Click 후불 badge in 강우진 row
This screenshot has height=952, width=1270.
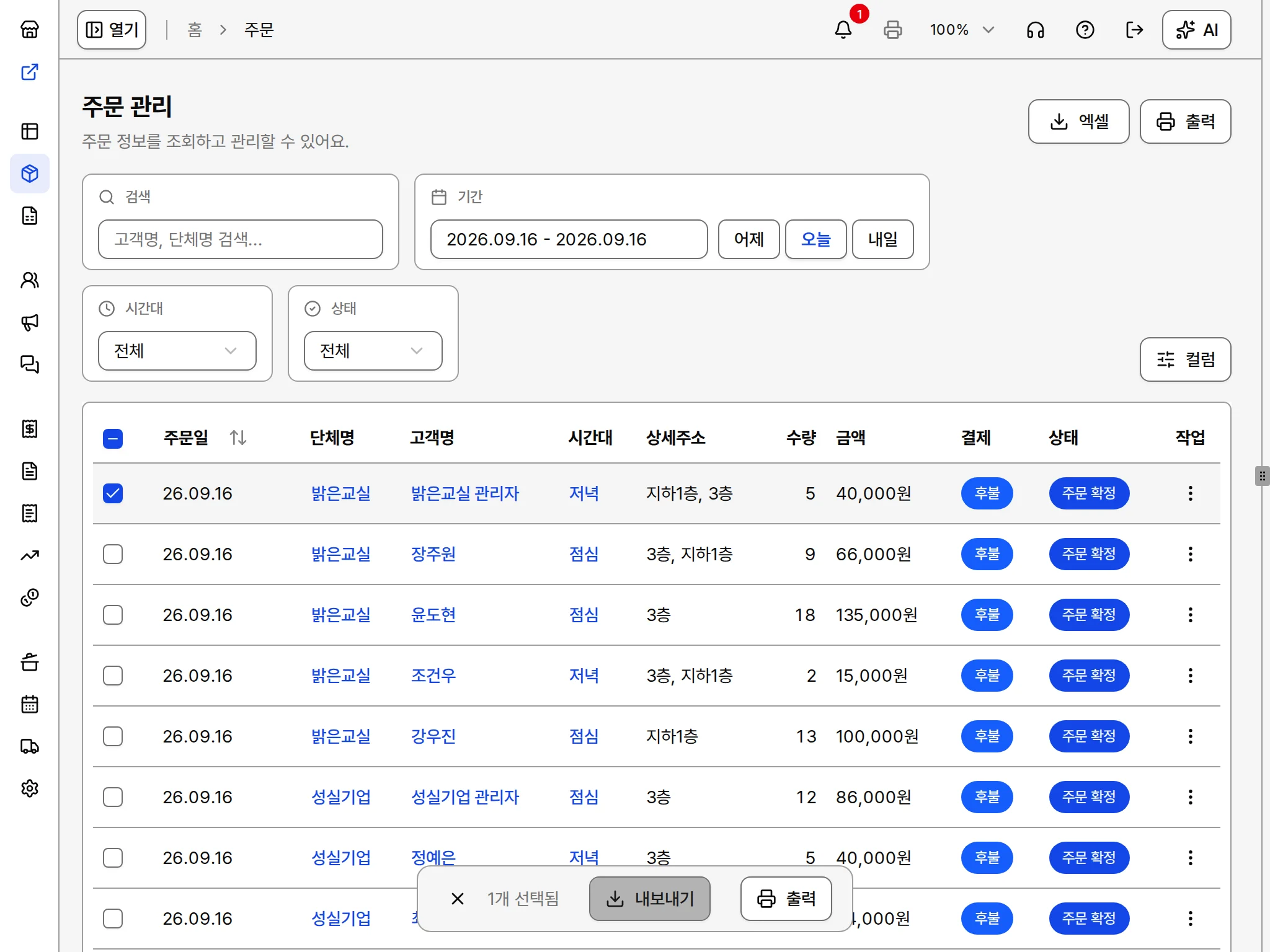[987, 736]
